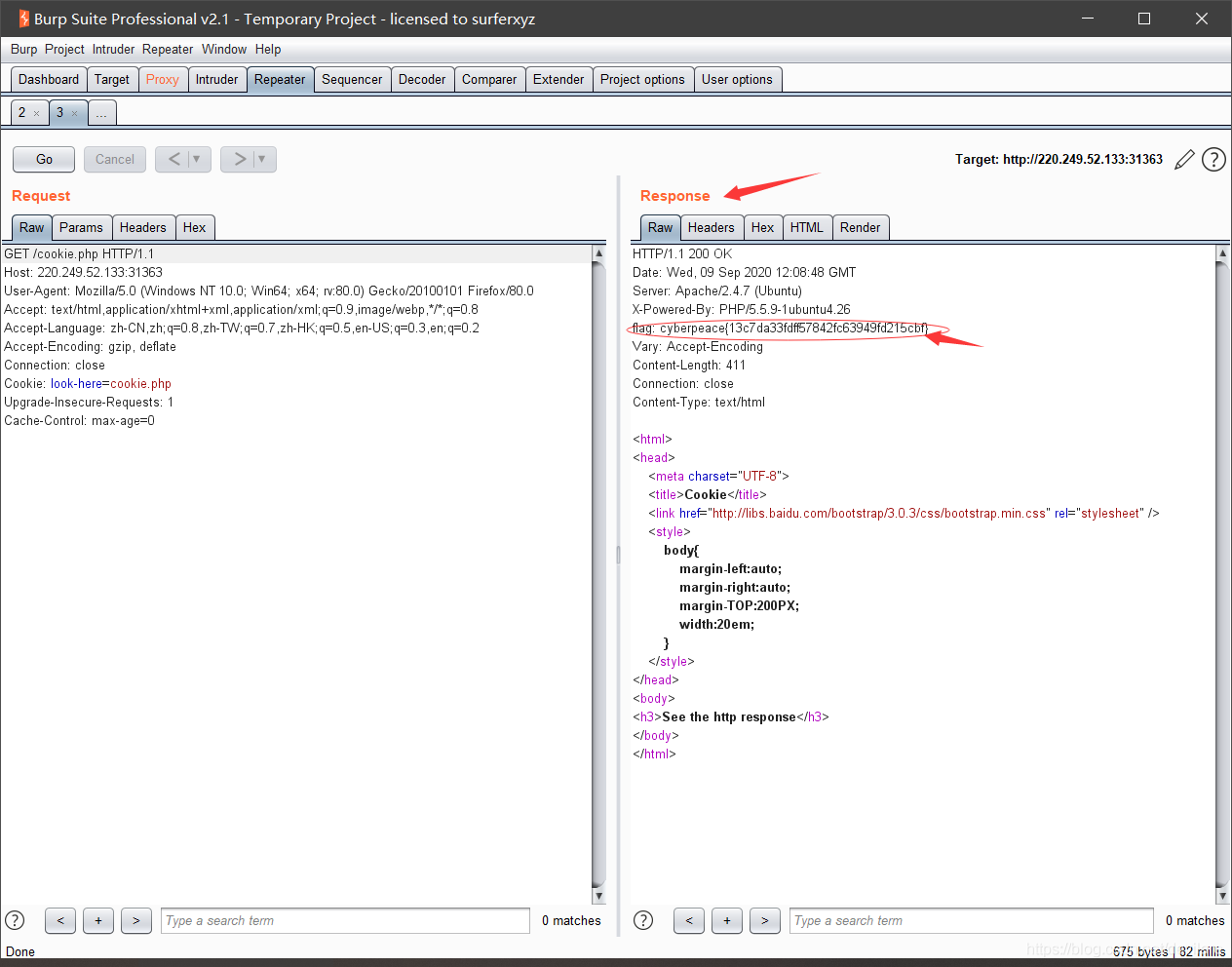Select request Hex tab
1232x967 pixels.
pos(195,228)
